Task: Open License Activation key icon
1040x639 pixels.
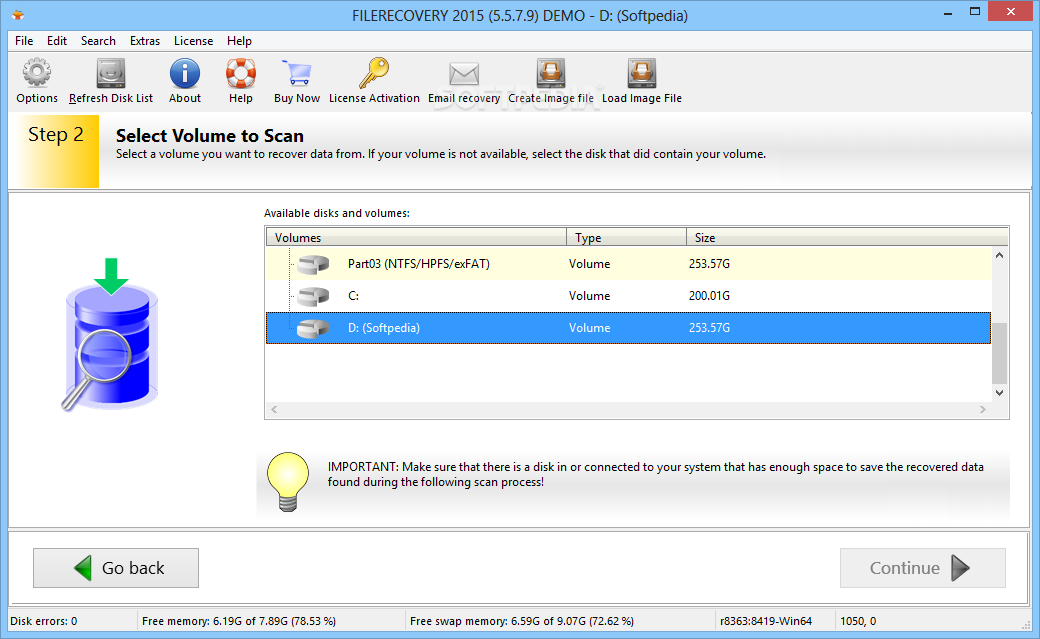Action: tap(374, 73)
